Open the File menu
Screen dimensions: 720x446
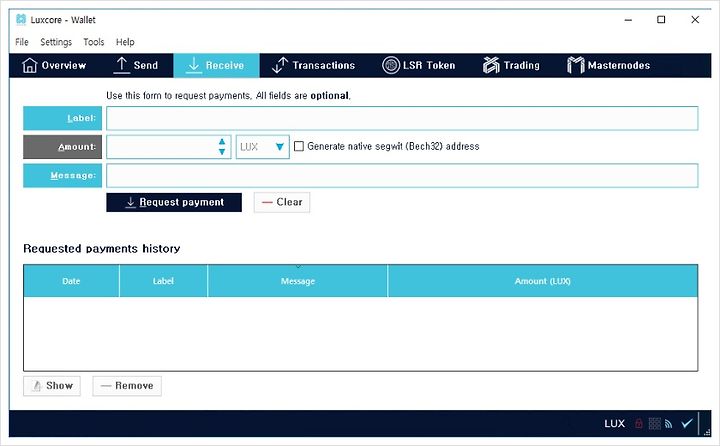tap(22, 42)
